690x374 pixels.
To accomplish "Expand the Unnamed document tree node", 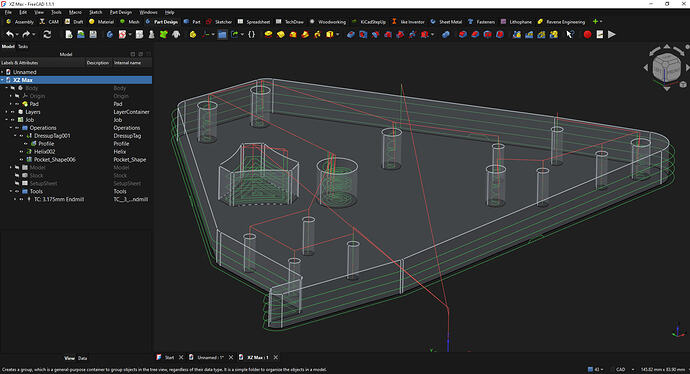I will pos(3,72).
